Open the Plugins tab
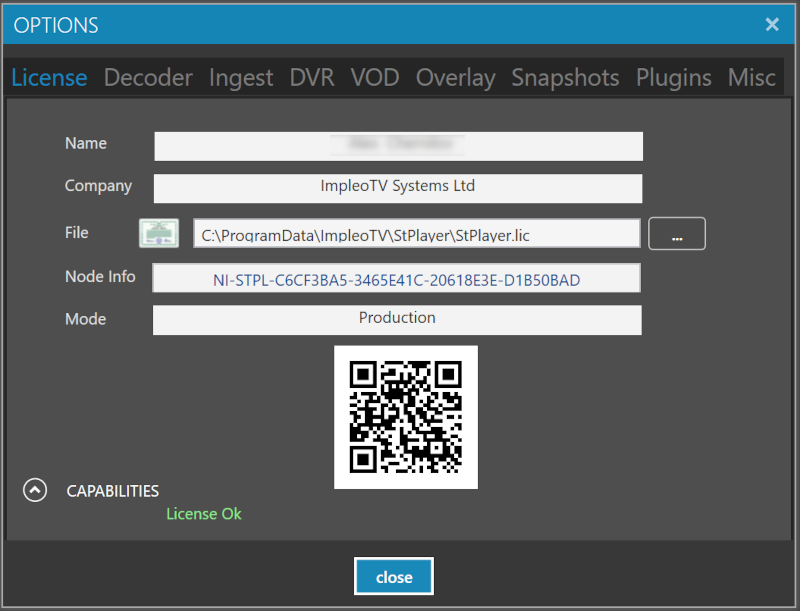The image size is (800, 611). pyautogui.click(x=674, y=77)
